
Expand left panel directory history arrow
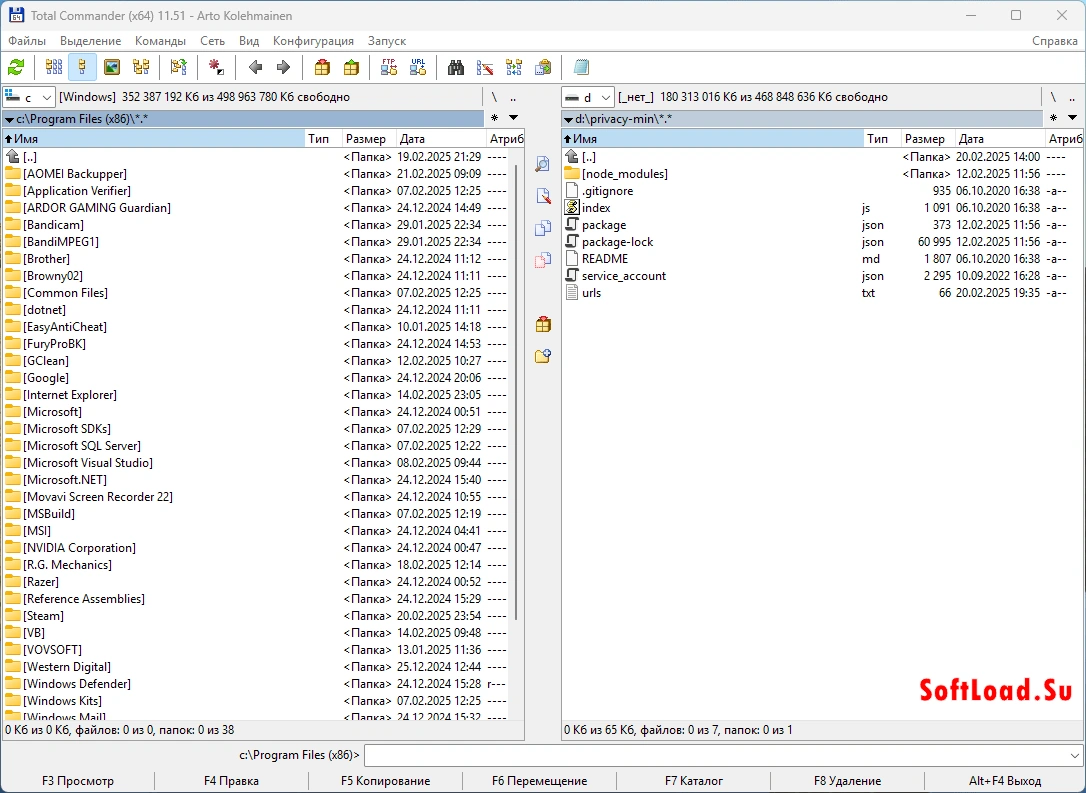513,118
